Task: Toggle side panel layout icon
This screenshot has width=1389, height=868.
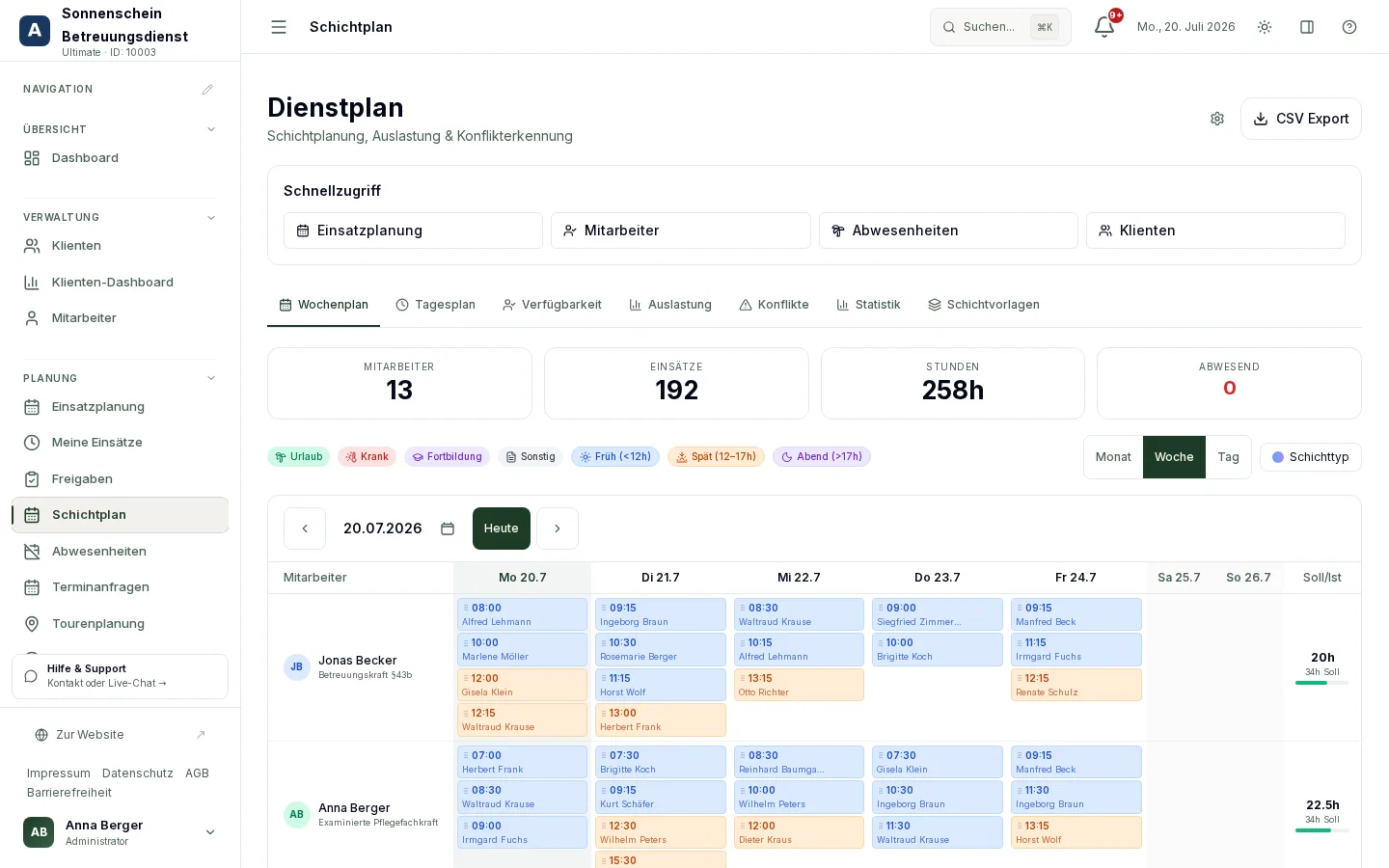Action: (1307, 27)
